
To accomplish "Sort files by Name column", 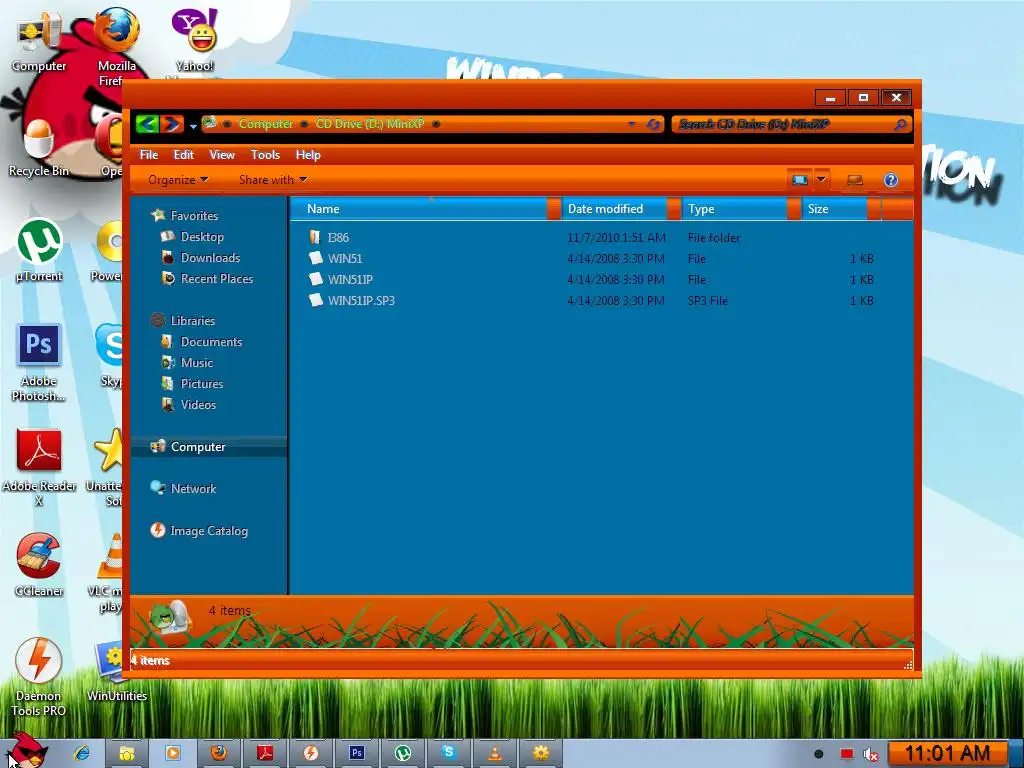I will click(x=418, y=209).
